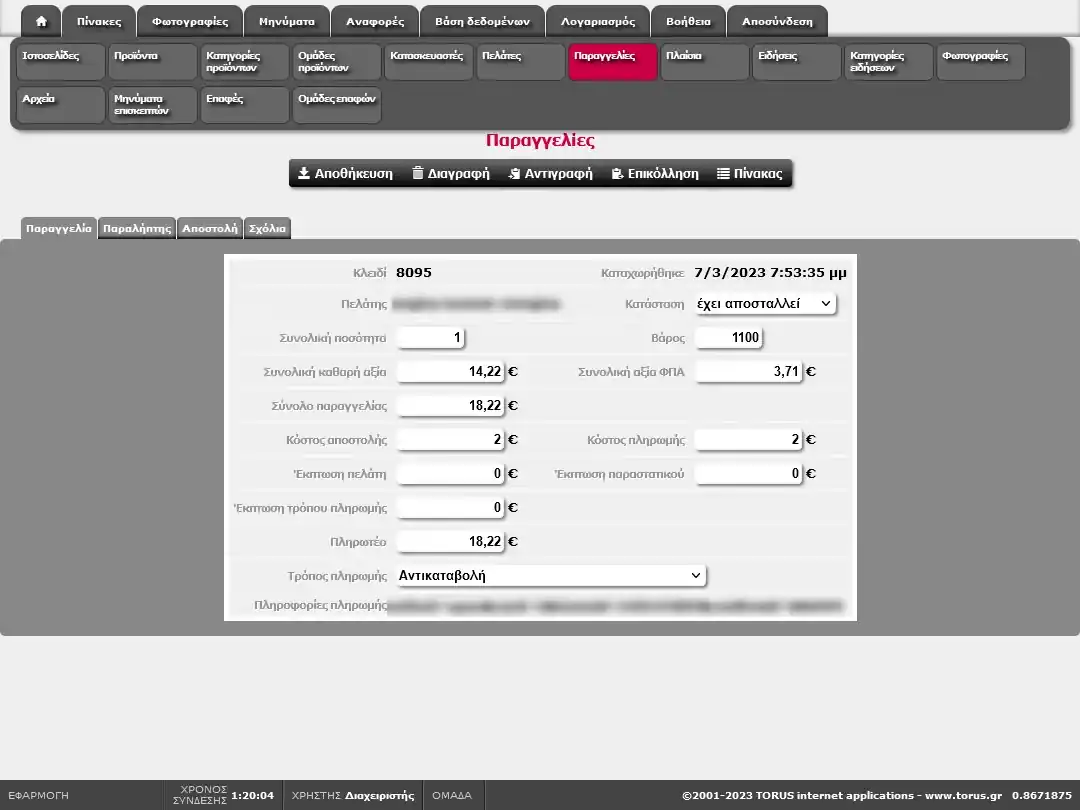1080x810 pixels.
Task: Click the Διαγραφή trash icon
Action: (418, 173)
